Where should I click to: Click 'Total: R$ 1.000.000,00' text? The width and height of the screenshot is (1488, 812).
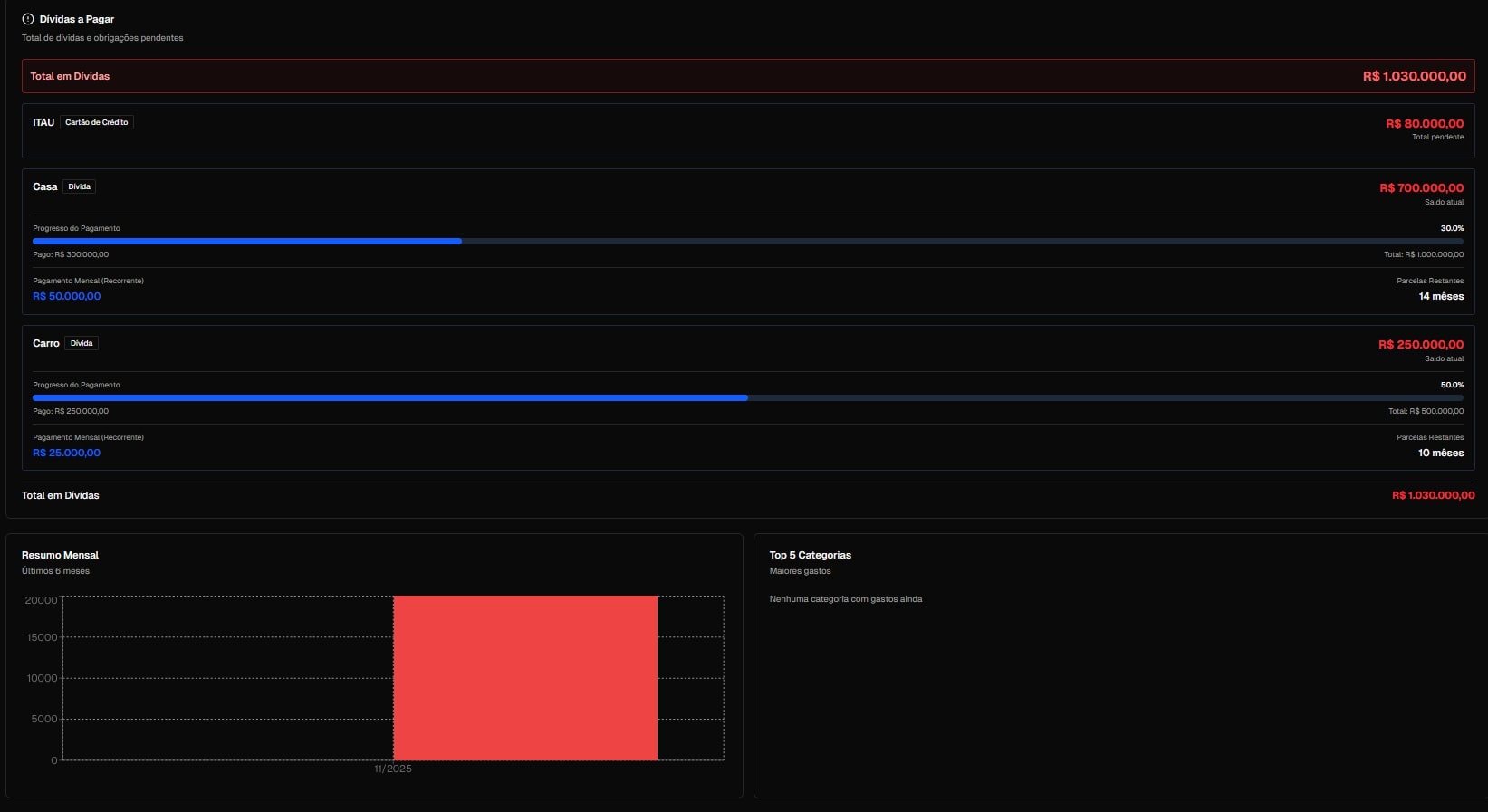[x=1423, y=254]
